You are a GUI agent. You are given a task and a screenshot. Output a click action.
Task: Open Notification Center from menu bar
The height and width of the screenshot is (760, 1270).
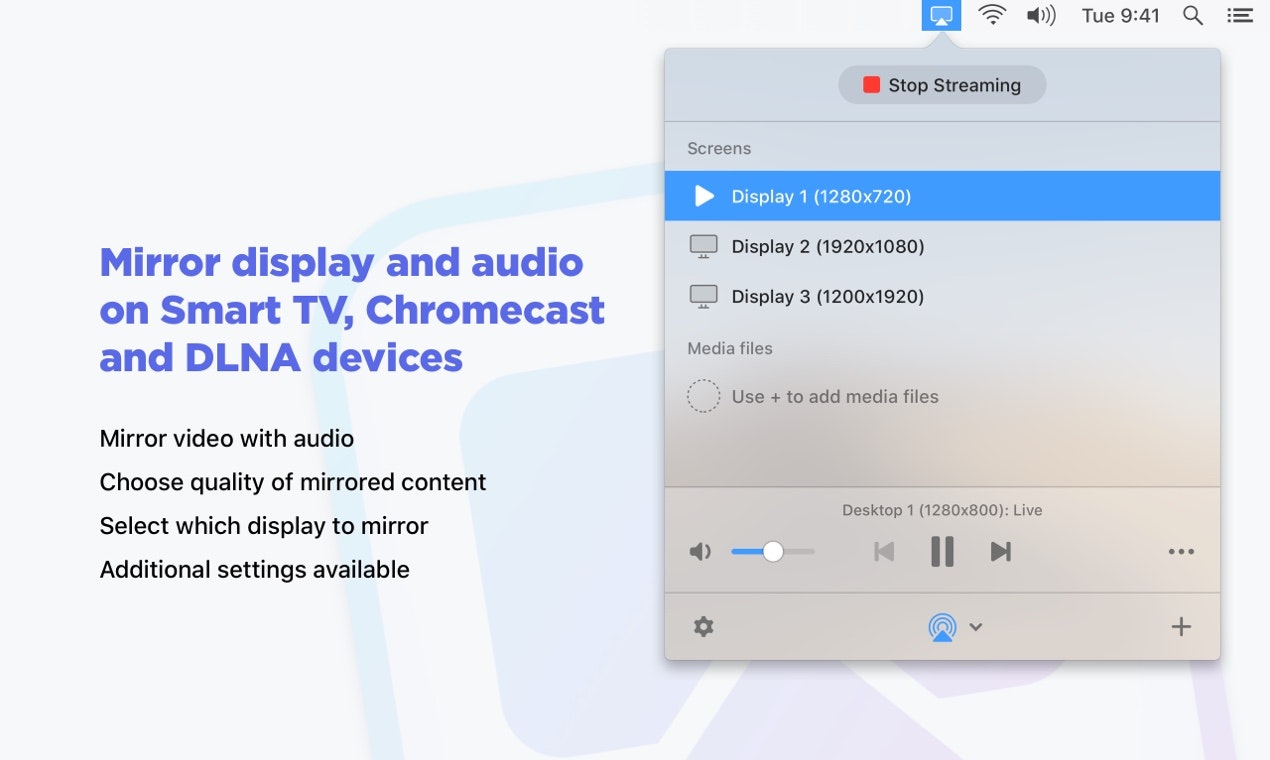click(1239, 15)
